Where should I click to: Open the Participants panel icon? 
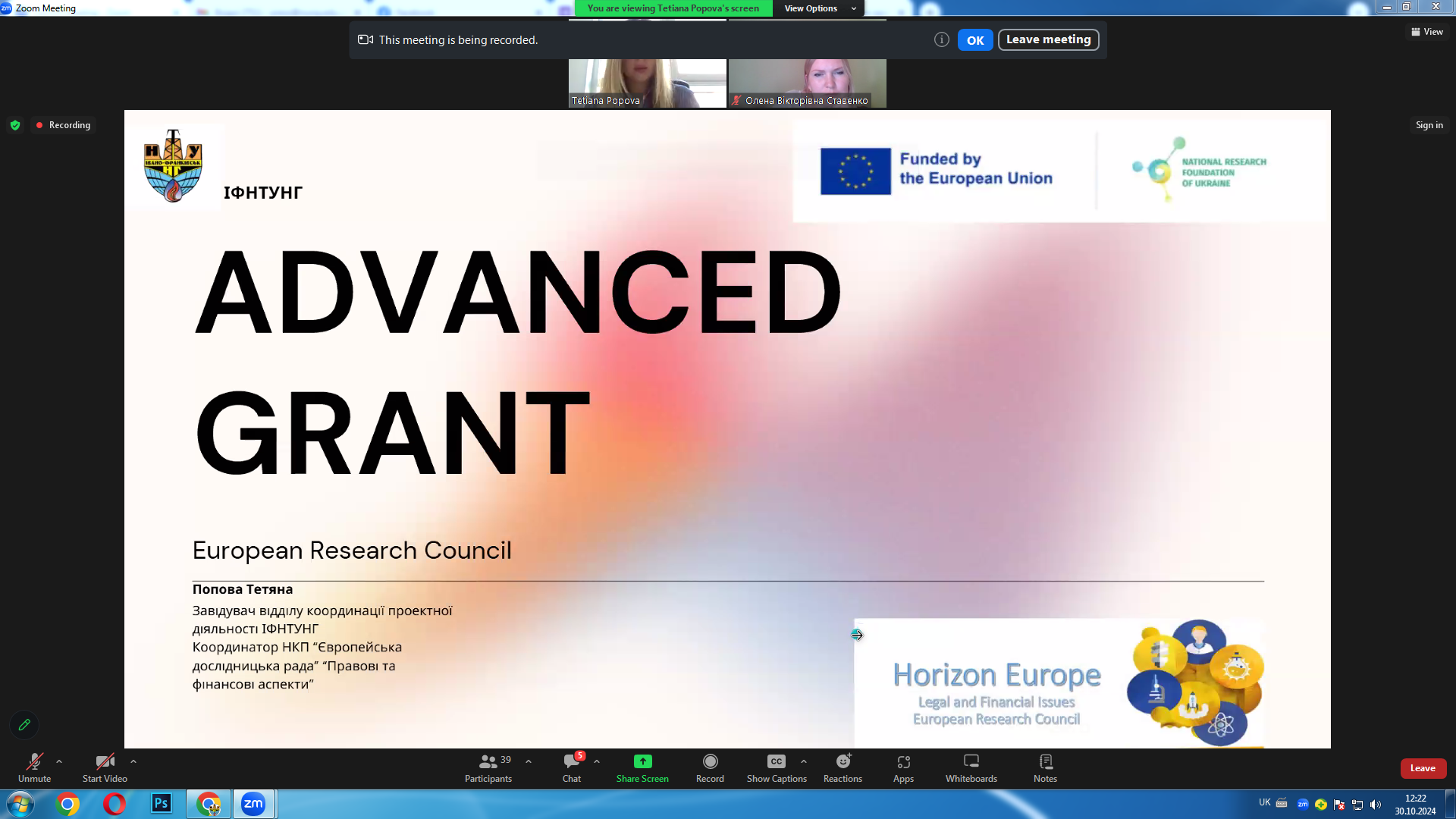click(488, 761)
